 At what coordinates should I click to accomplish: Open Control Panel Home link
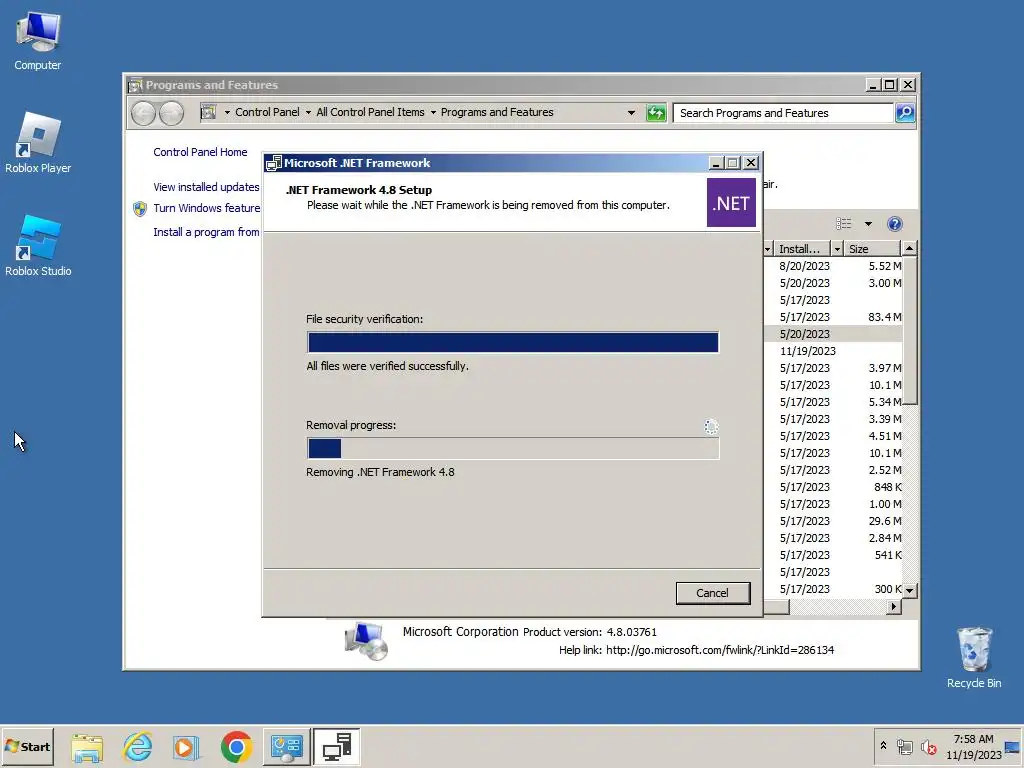[x=200, y=152]
